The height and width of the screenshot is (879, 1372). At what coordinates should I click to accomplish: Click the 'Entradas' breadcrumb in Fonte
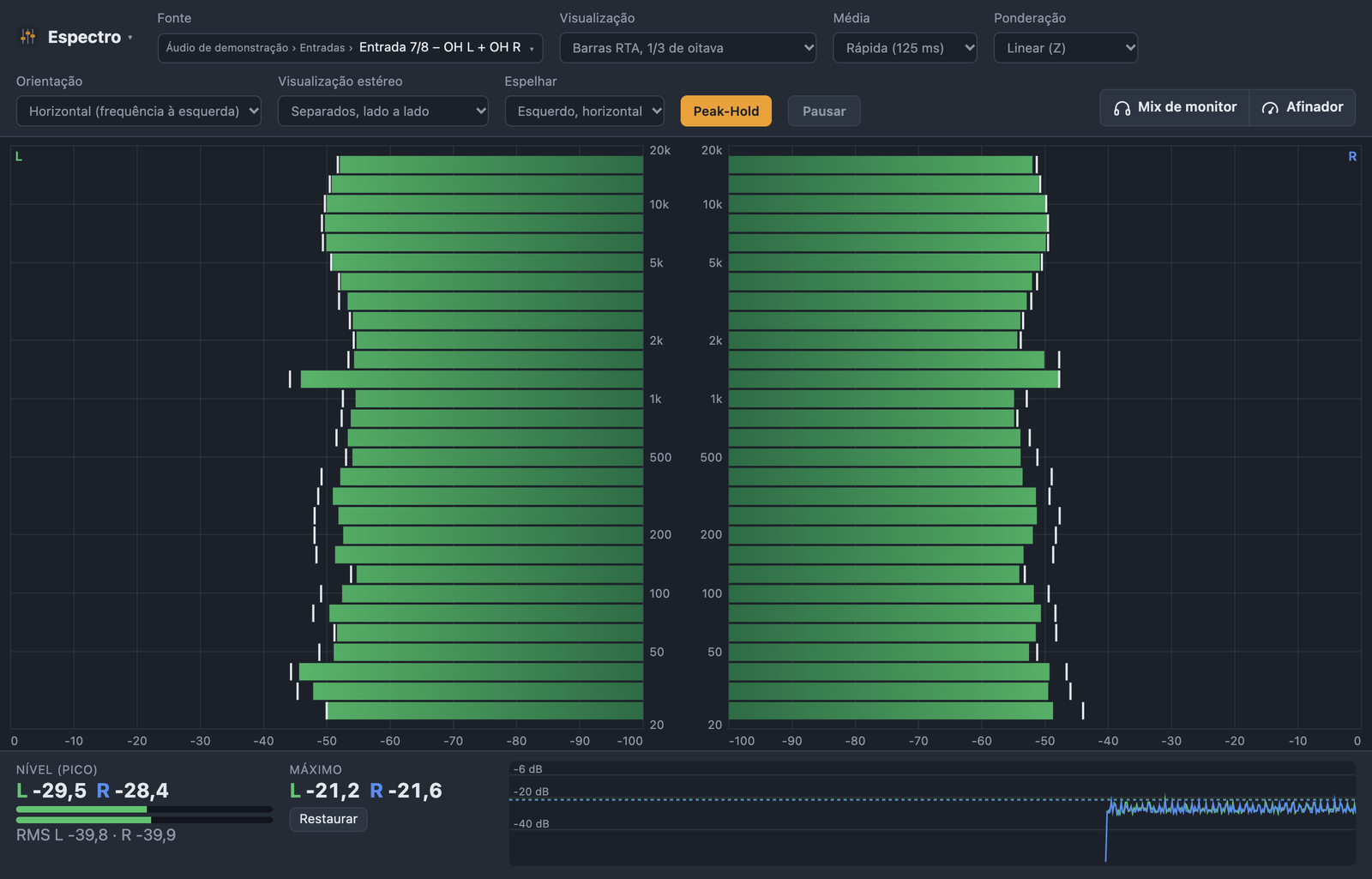322,48
